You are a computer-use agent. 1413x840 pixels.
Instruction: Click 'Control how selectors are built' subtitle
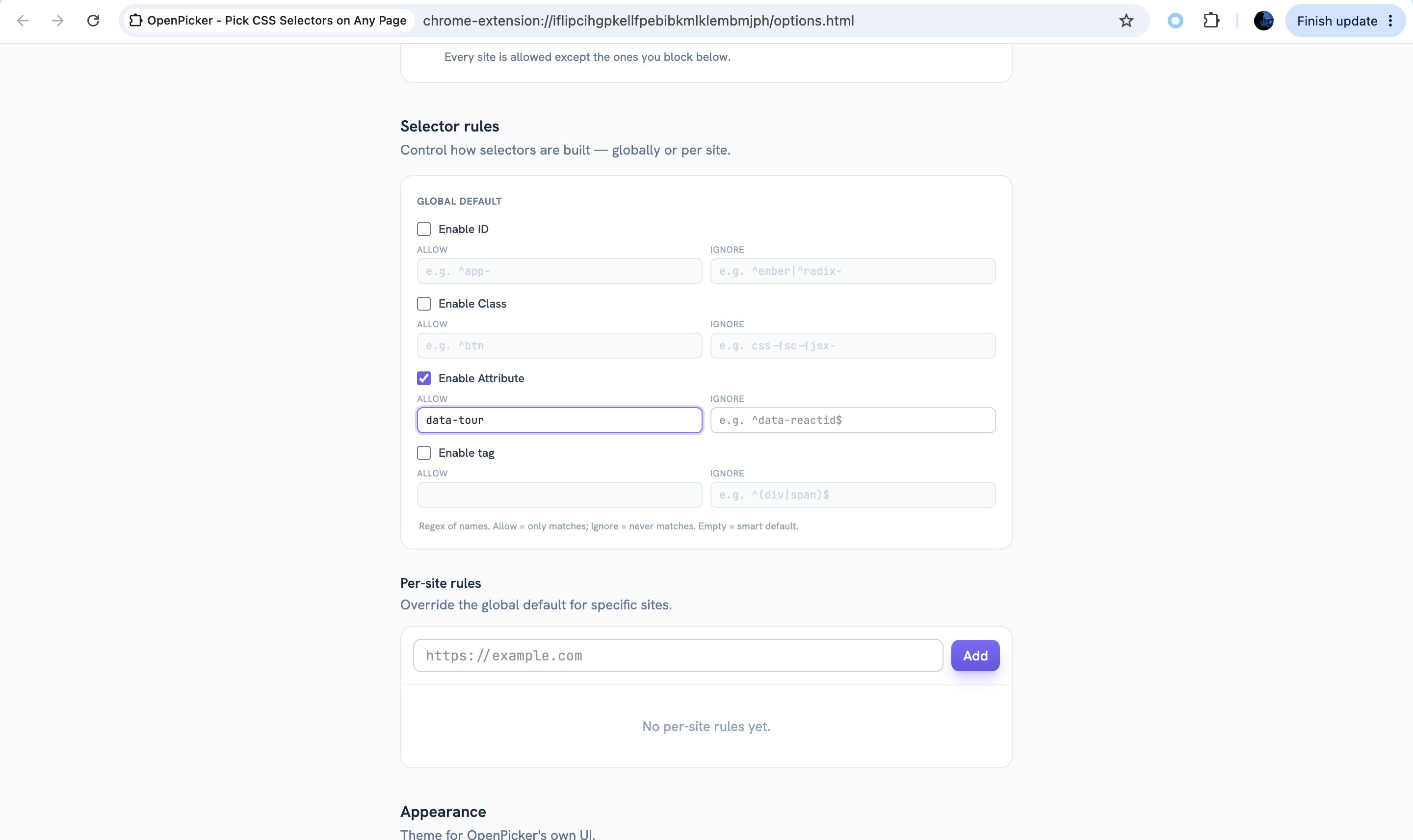tap(565, 150)
